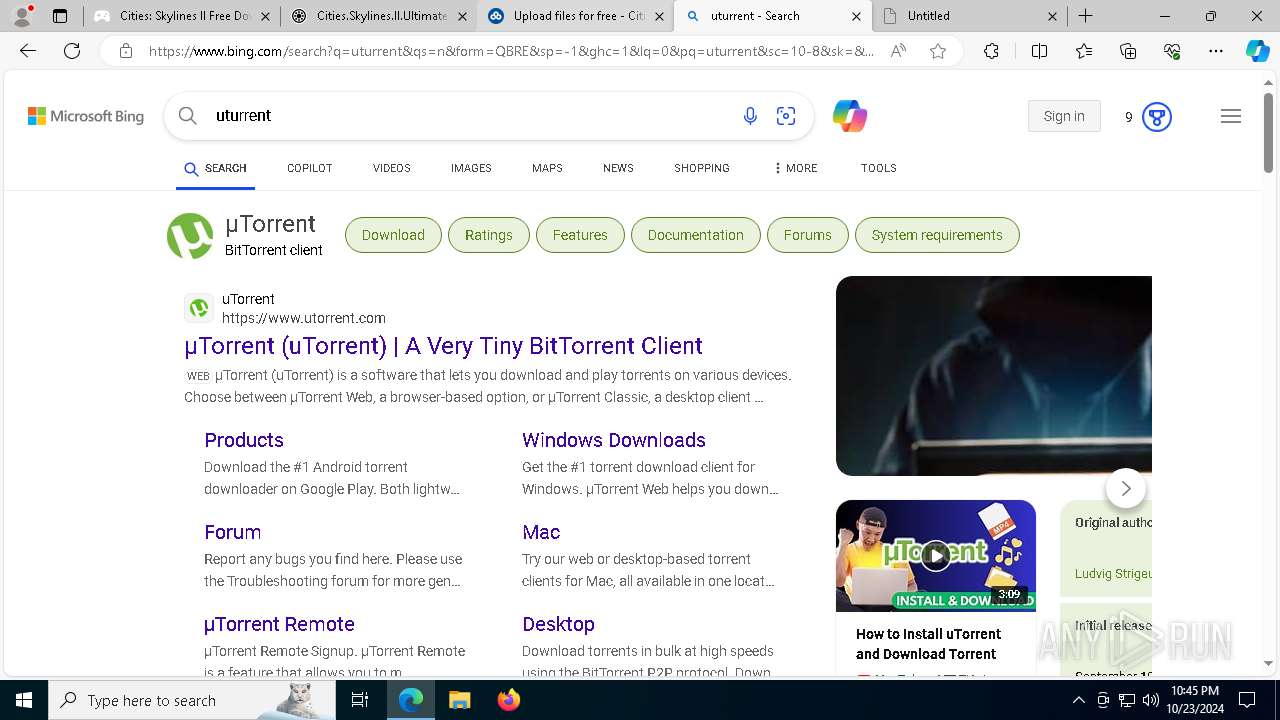Open Favorites list icon
The height and width of the screenshot is (720, 1280).
click(1084, 51)
